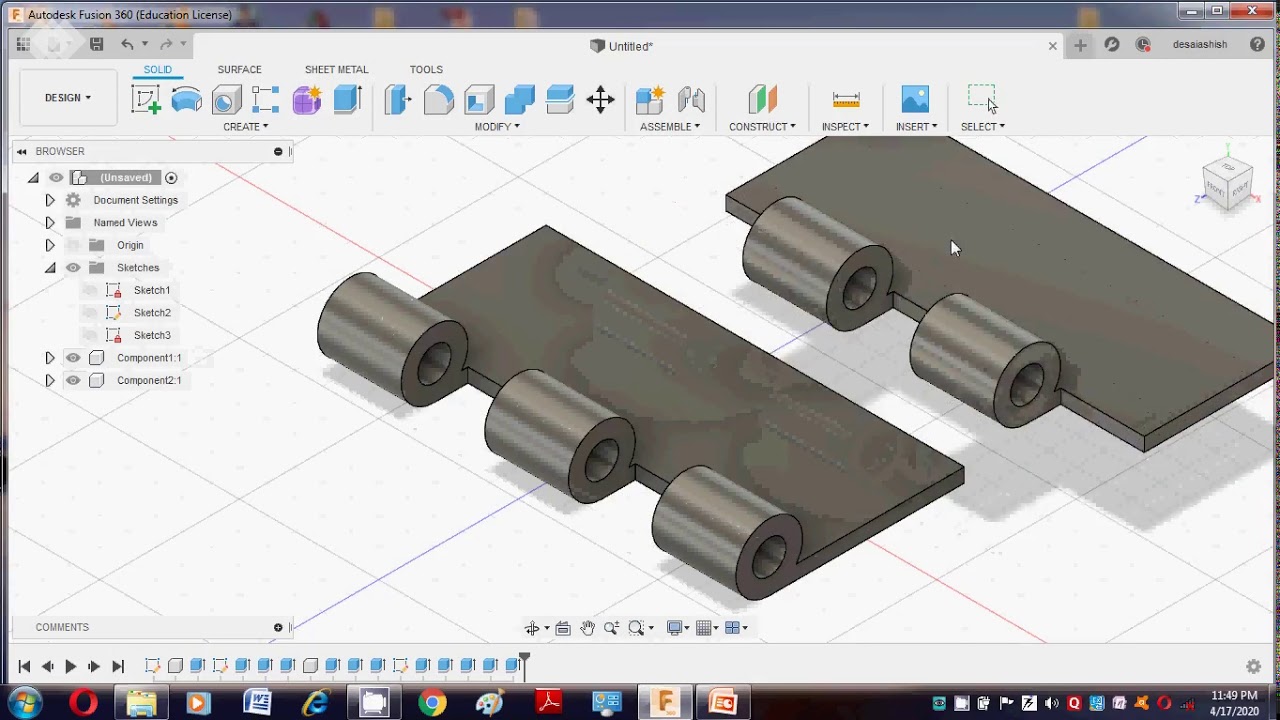Click the Save icon
Viewport: 1280px width, 720px height.
(96, 44)
